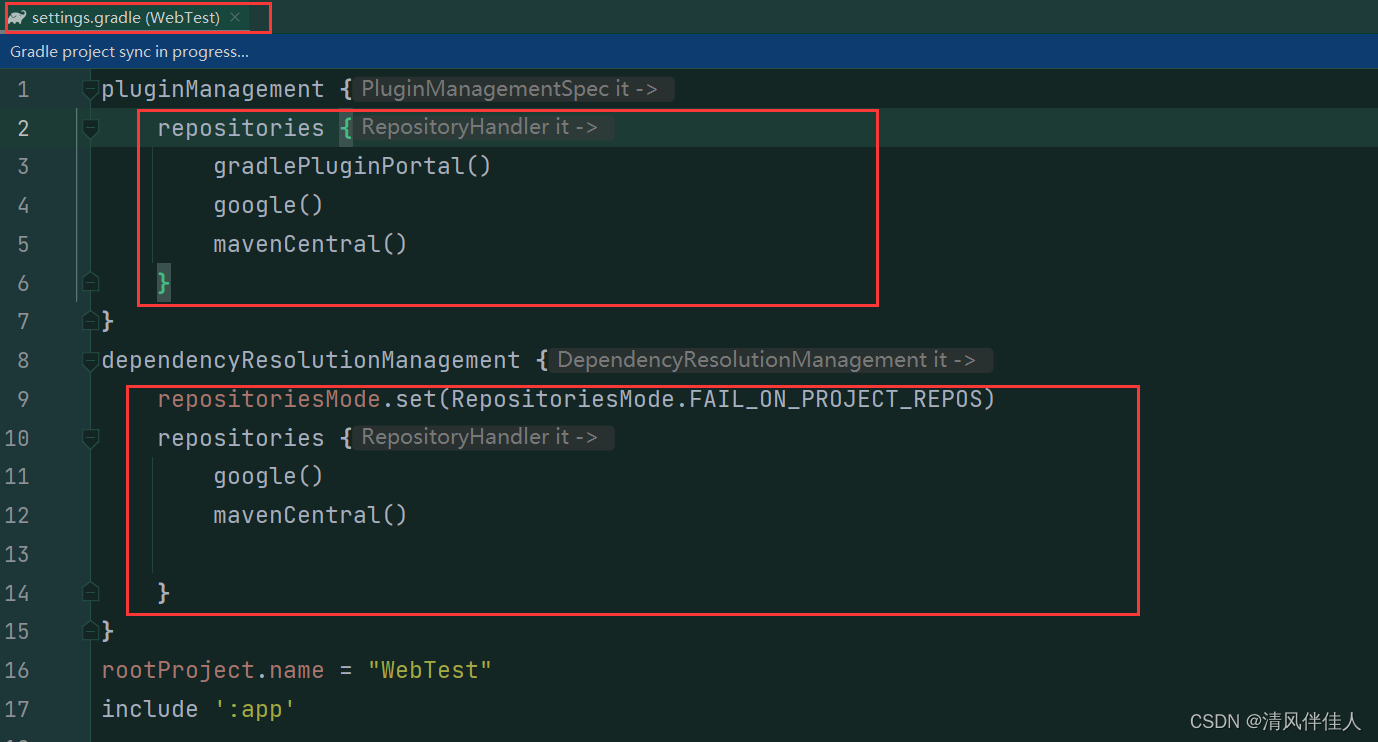Click the green closing brace on line 6
The image size is (1378, 742).
(x=164, y=283)
